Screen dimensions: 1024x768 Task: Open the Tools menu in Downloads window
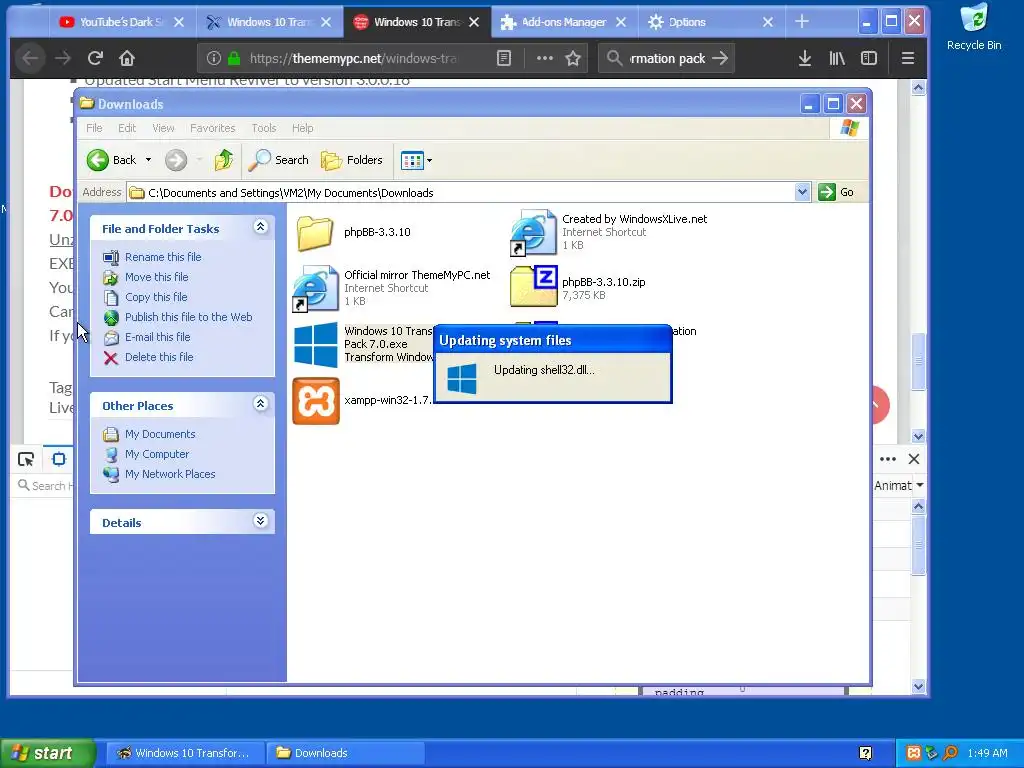pyautogui.click(x=264, y=128)
